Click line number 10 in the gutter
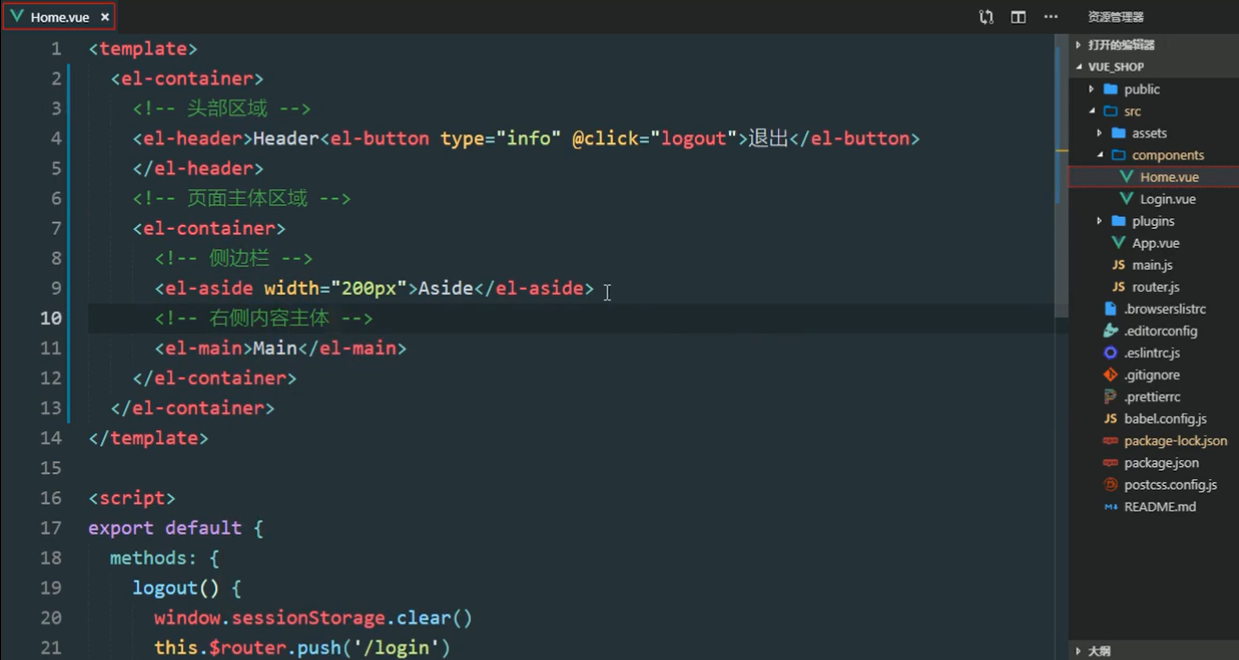 (x=50, y=318)
